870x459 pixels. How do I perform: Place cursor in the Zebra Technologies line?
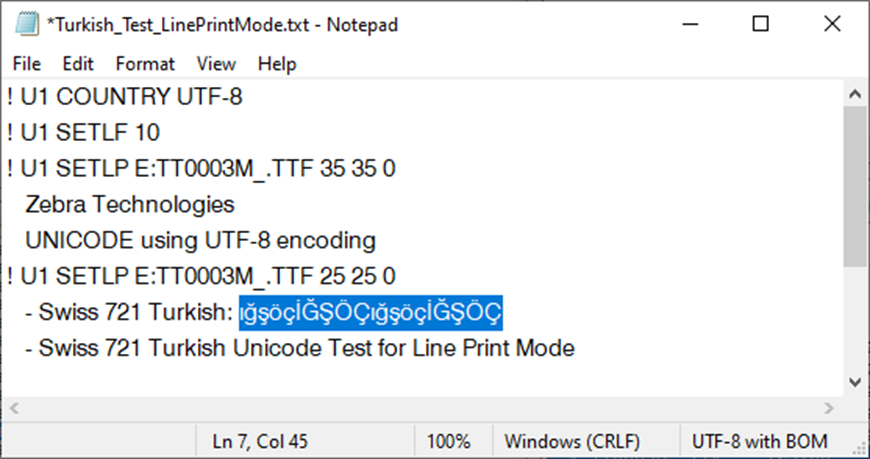pyautogui.click(x=130, y=205)
